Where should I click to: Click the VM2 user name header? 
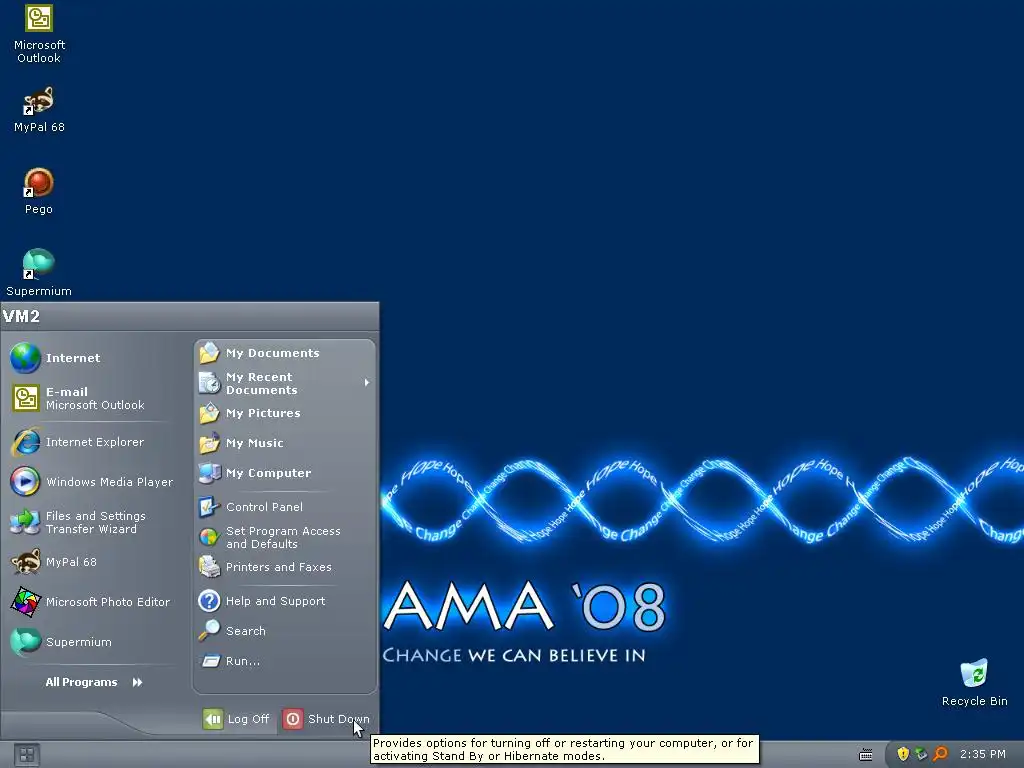point(22,317)
